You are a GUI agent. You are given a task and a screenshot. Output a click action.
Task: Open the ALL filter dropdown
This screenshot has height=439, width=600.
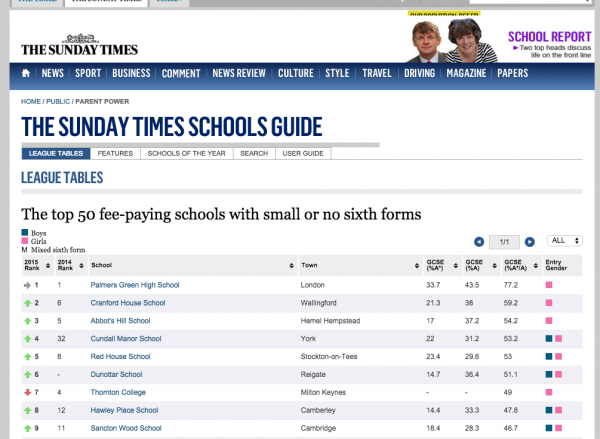coord(565,241)
